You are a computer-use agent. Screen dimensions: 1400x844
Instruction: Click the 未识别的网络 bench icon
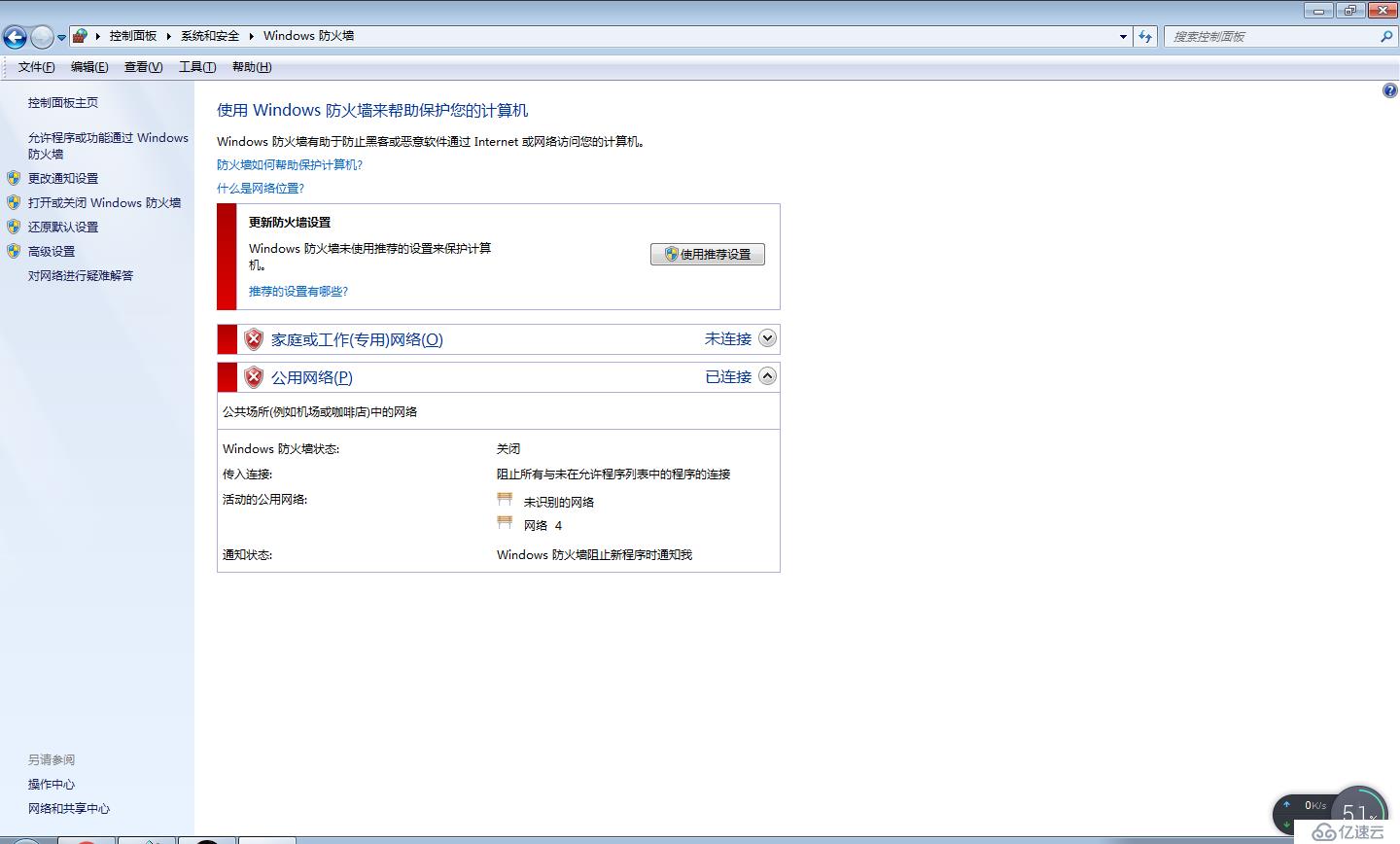(x=505, y=500)
